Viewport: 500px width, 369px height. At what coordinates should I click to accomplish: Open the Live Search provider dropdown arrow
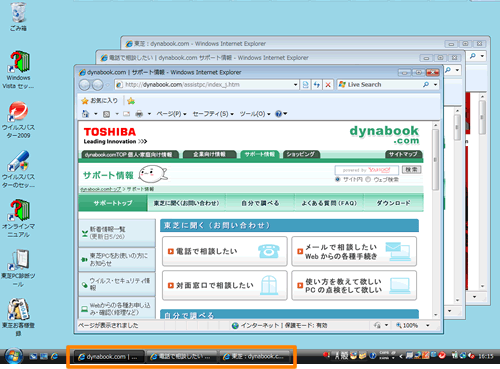(435, 85)
